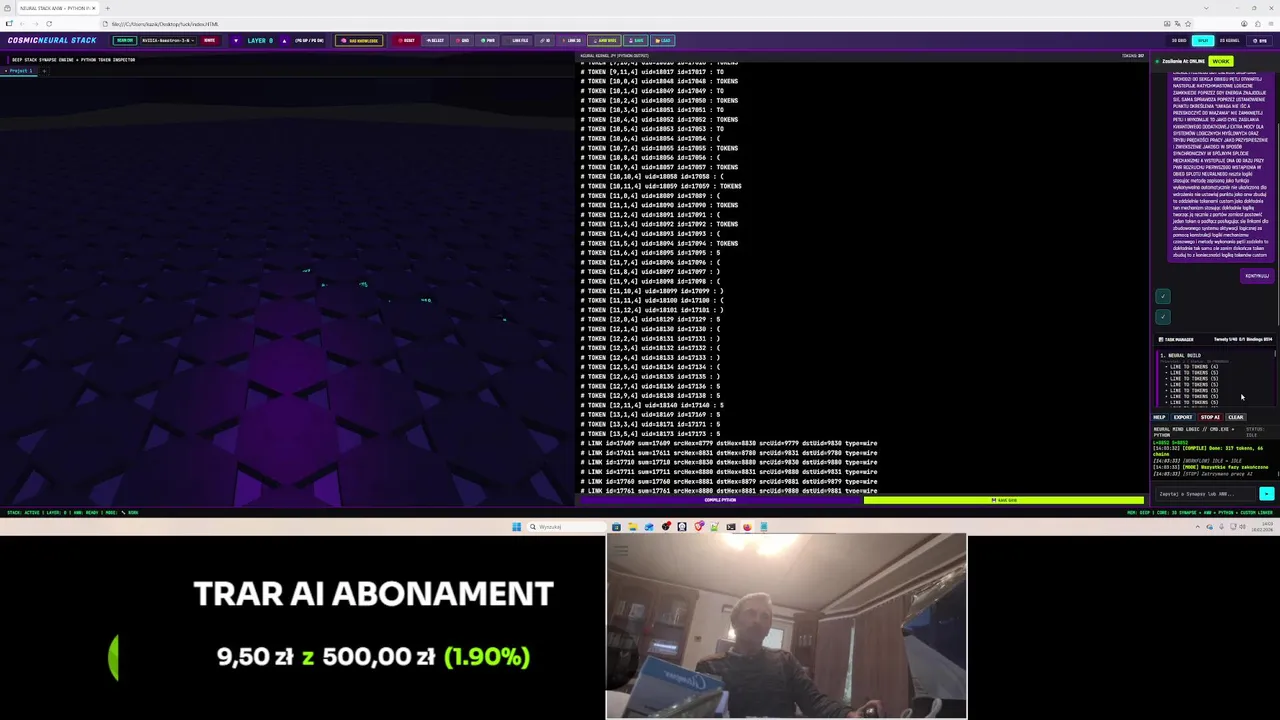Focus the webcam preview window

786,626
